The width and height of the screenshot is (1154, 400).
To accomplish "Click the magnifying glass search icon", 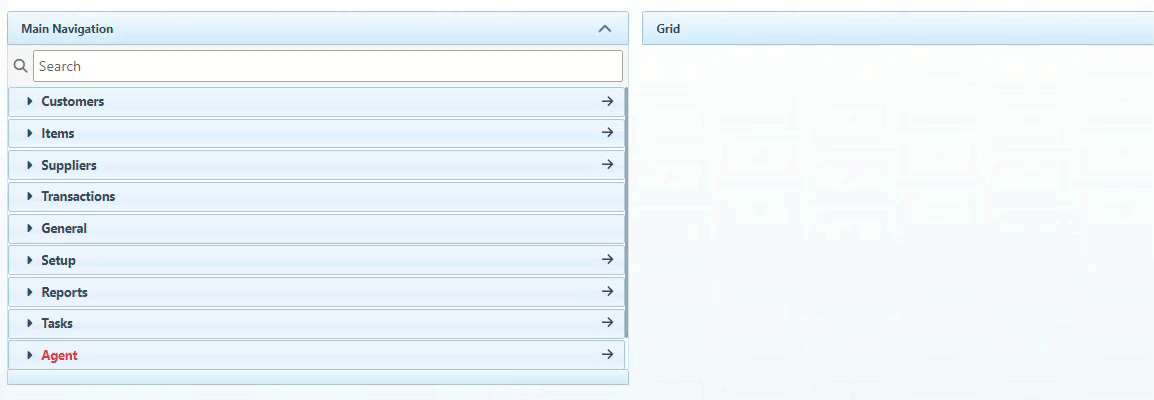I will coord(20,66).
